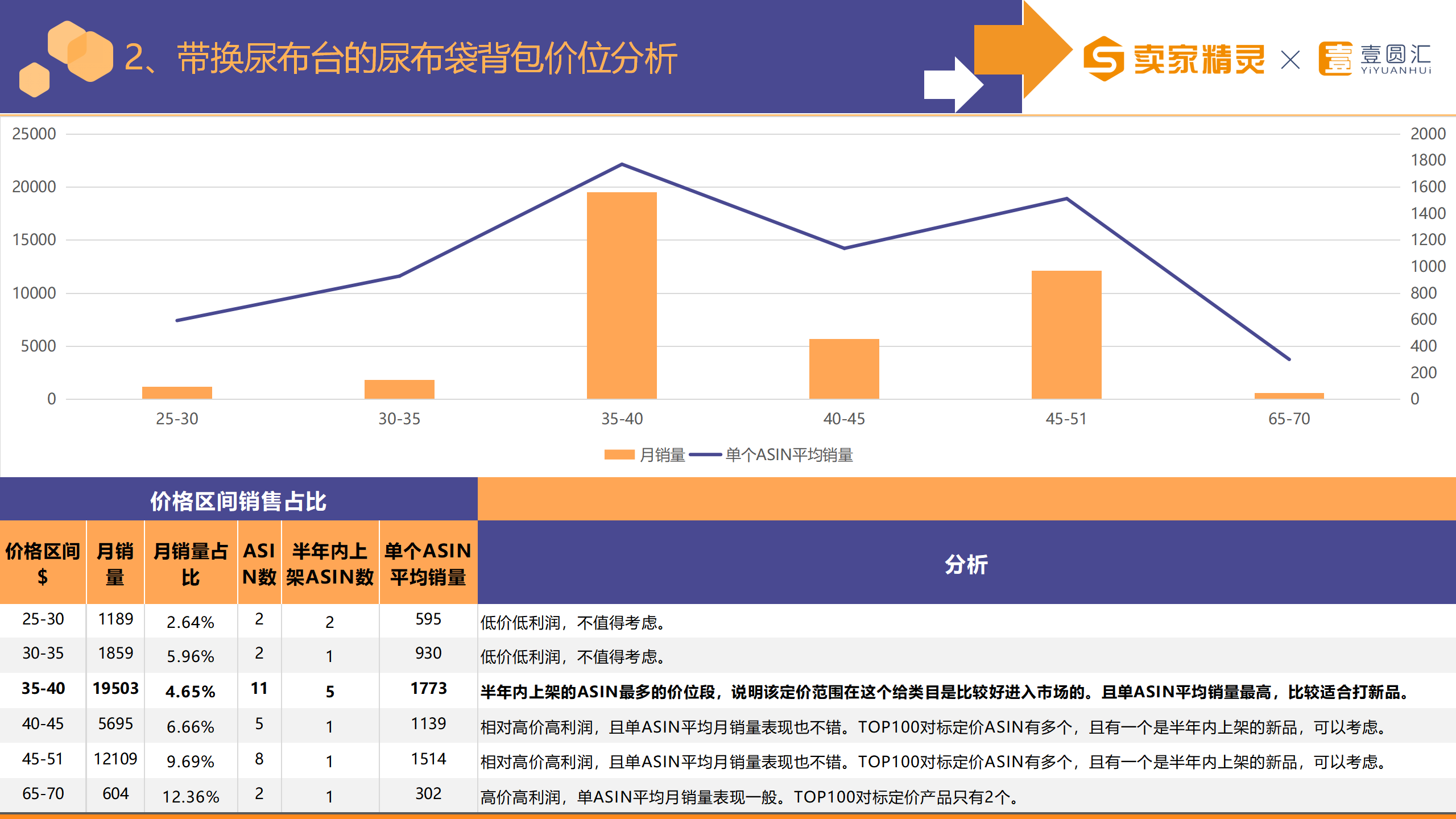Click the 12.36% share cell
The image size is (1456, 819).
(191, 796)
